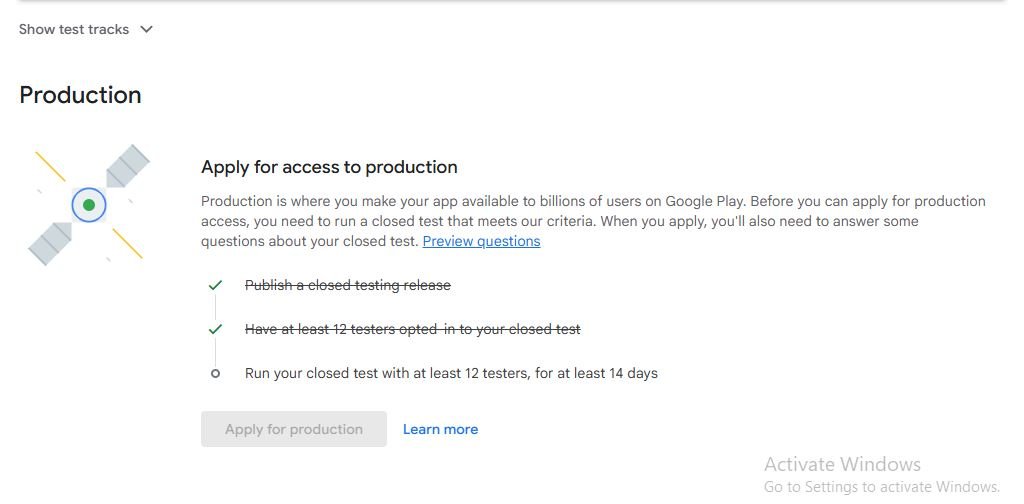Select the Publish a closed testing release step
The height and width of the screenshot is (504, 1024).
click(348, 285)
